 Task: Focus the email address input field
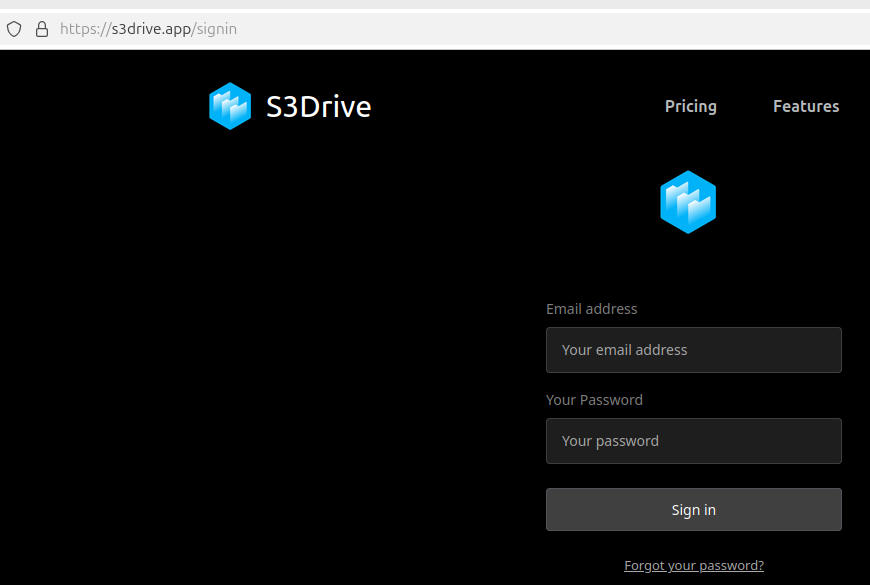tap(694, 350)
